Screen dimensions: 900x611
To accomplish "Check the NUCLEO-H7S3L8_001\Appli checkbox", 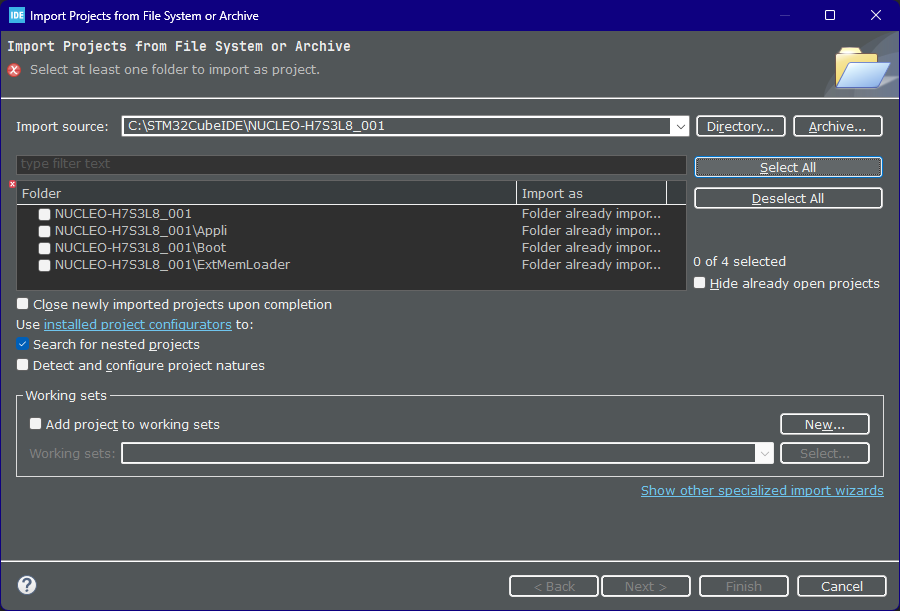I will pos(44,231).
